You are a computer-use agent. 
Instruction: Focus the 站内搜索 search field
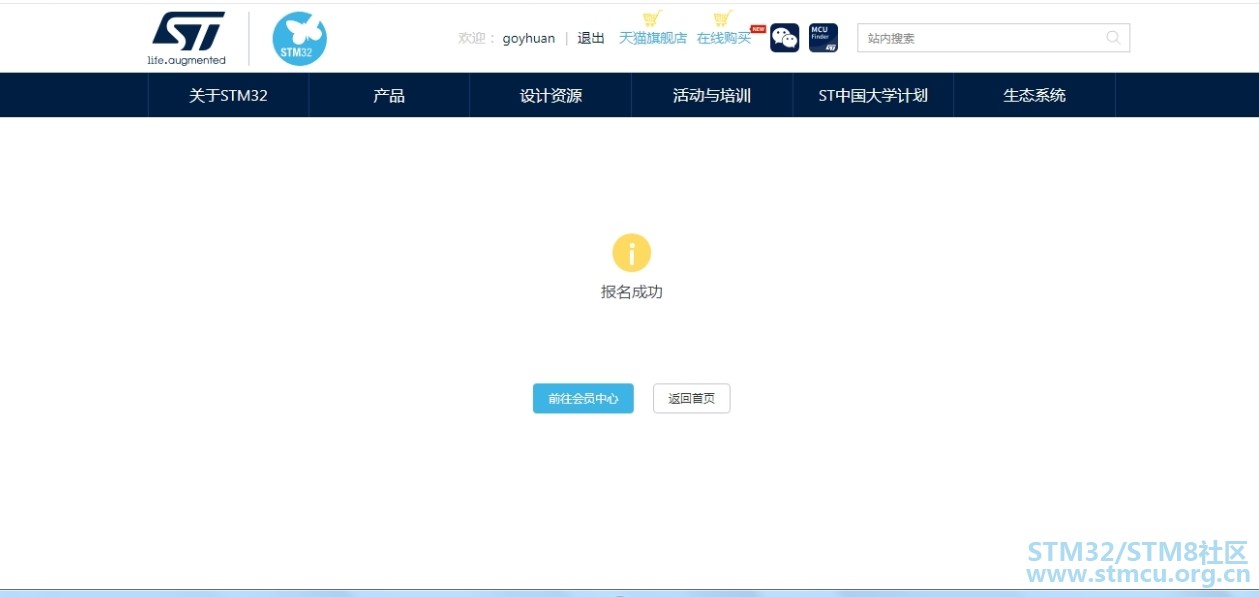(993, 38)
